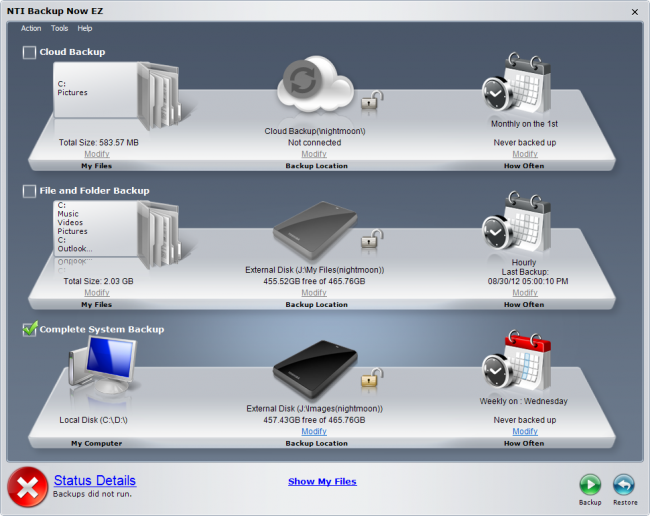The image size is (650, 516).
Task: Open the Status Details link
Action: click(x=95, y=480)
